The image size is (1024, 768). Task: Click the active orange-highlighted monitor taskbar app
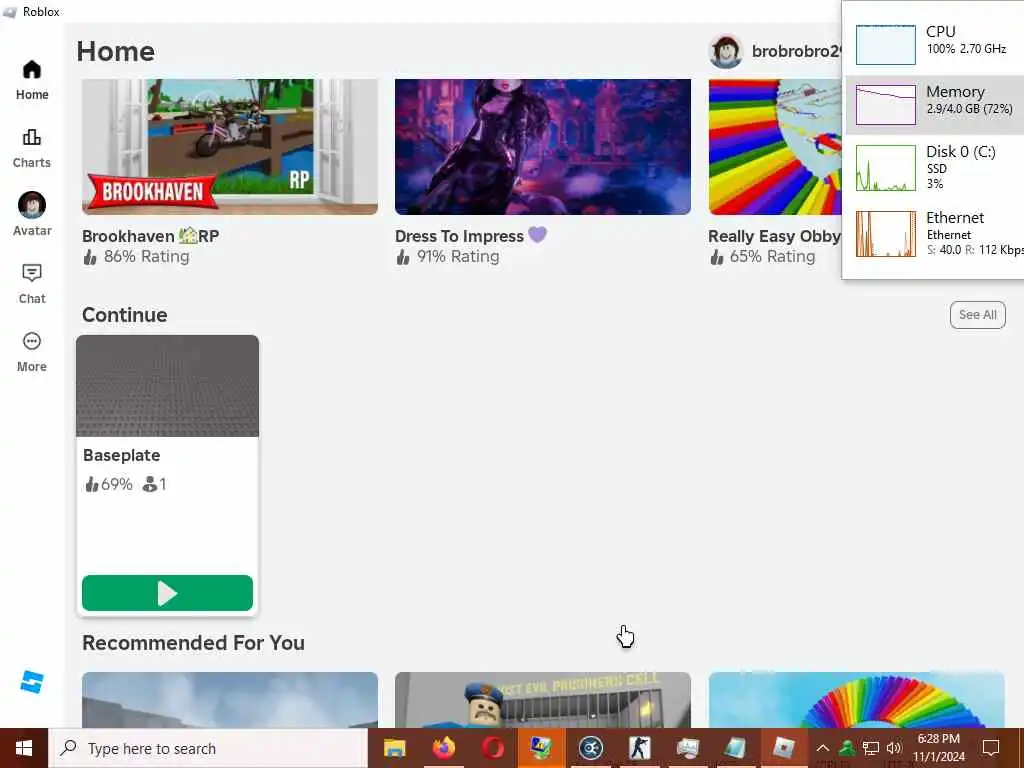tap(541, 748)
